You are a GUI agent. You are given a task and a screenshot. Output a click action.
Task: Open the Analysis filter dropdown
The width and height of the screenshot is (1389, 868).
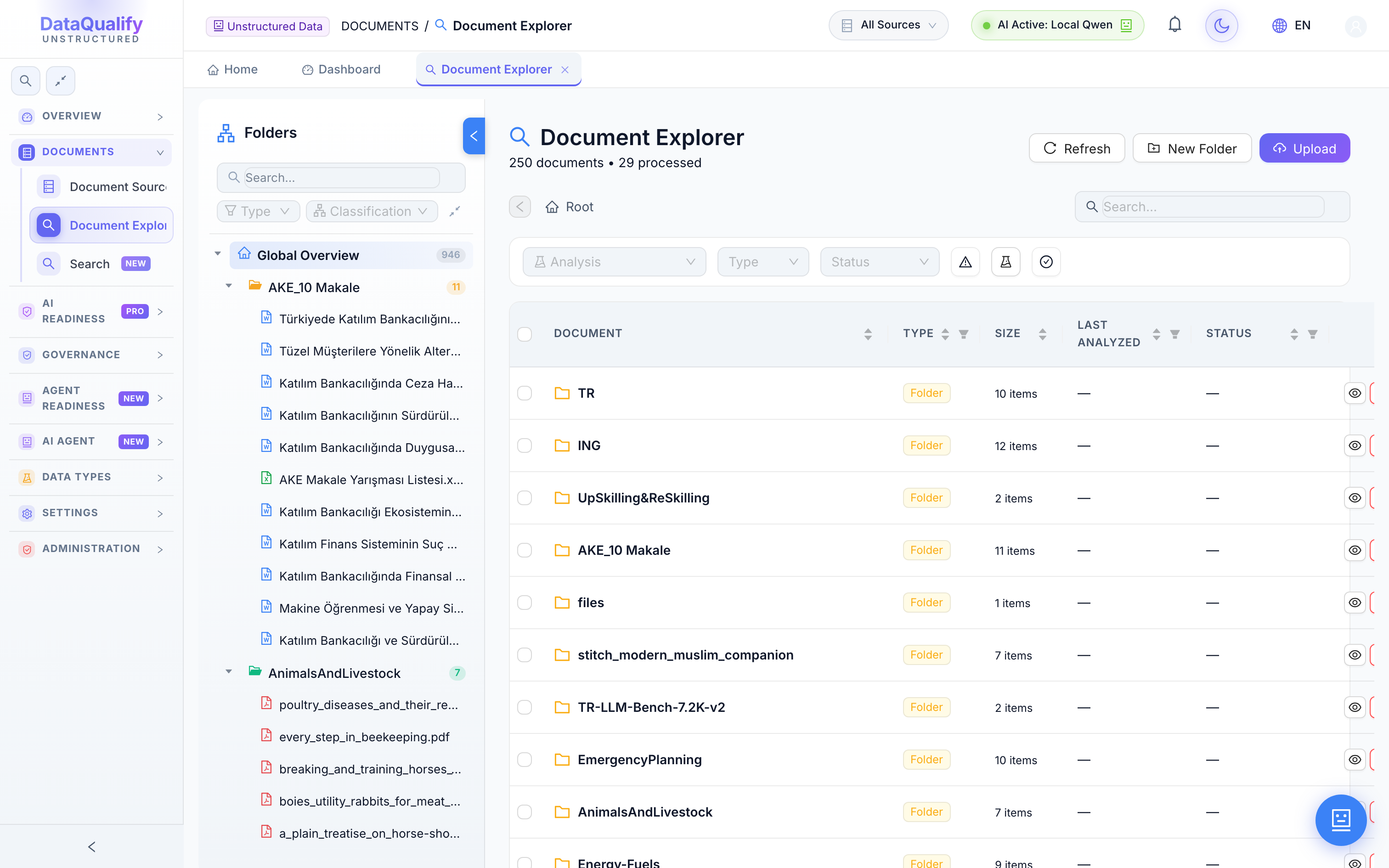point(614,262)
